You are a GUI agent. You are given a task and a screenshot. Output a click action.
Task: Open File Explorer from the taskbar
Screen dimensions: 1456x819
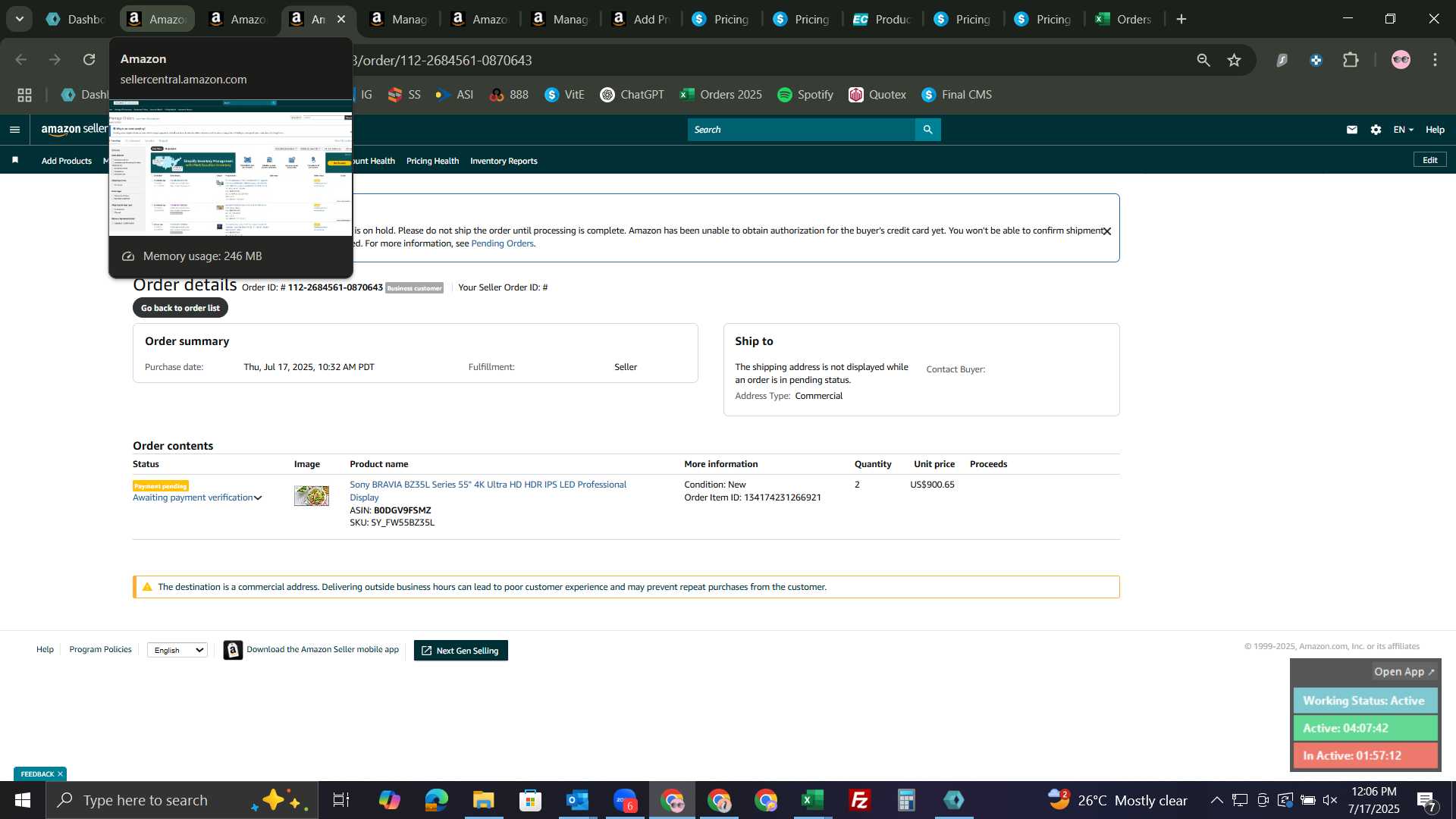[484, 800]
